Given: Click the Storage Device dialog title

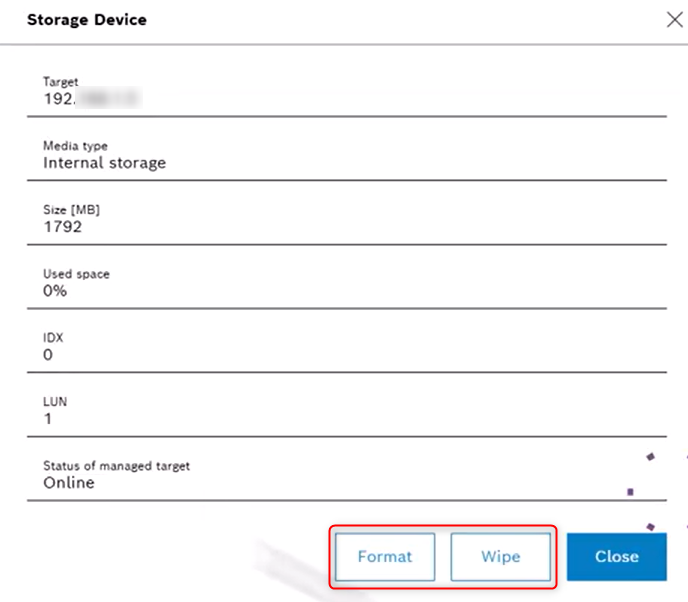Looking at the screenshot, I should pos(86,19).
